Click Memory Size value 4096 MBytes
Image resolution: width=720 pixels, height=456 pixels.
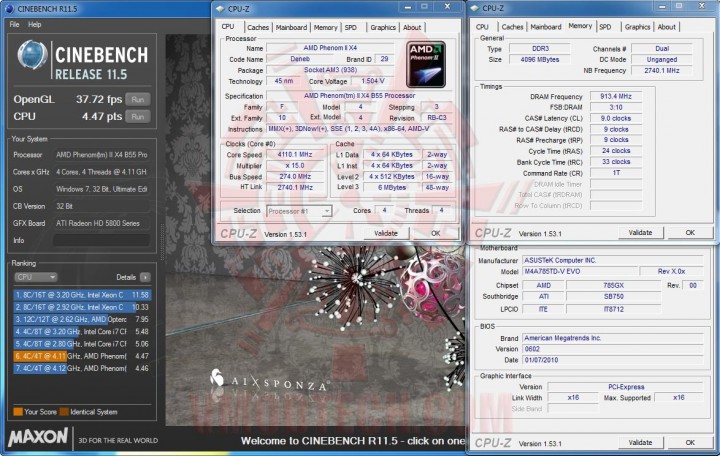[x=540, y=60]
